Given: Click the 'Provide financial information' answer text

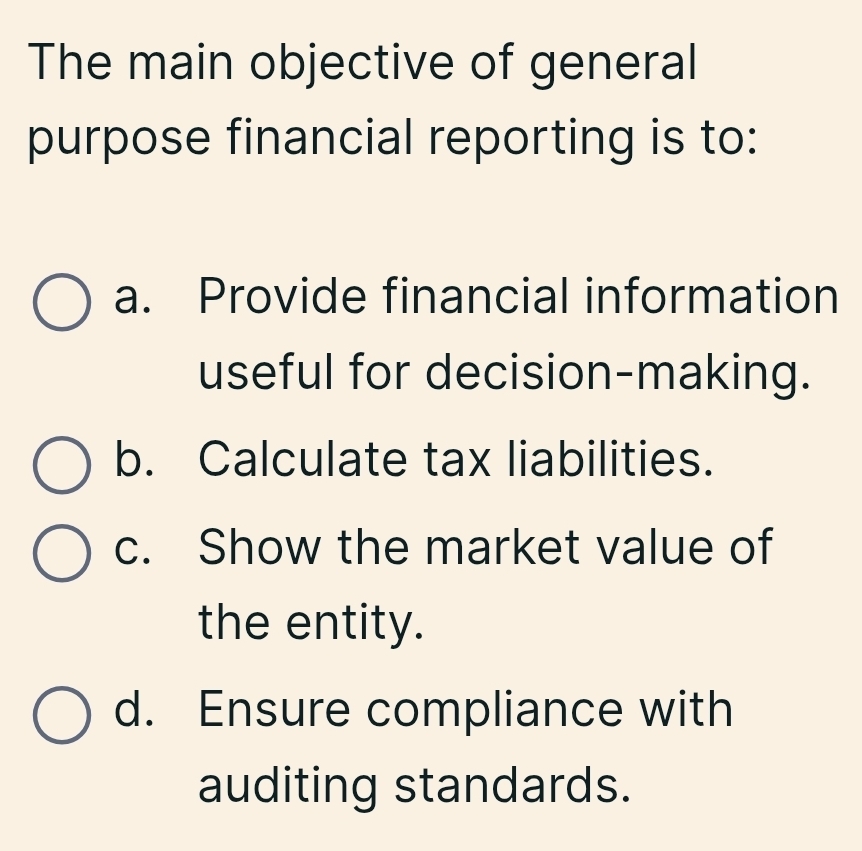Looking at the screenshot, I should [x=518, y=297].
